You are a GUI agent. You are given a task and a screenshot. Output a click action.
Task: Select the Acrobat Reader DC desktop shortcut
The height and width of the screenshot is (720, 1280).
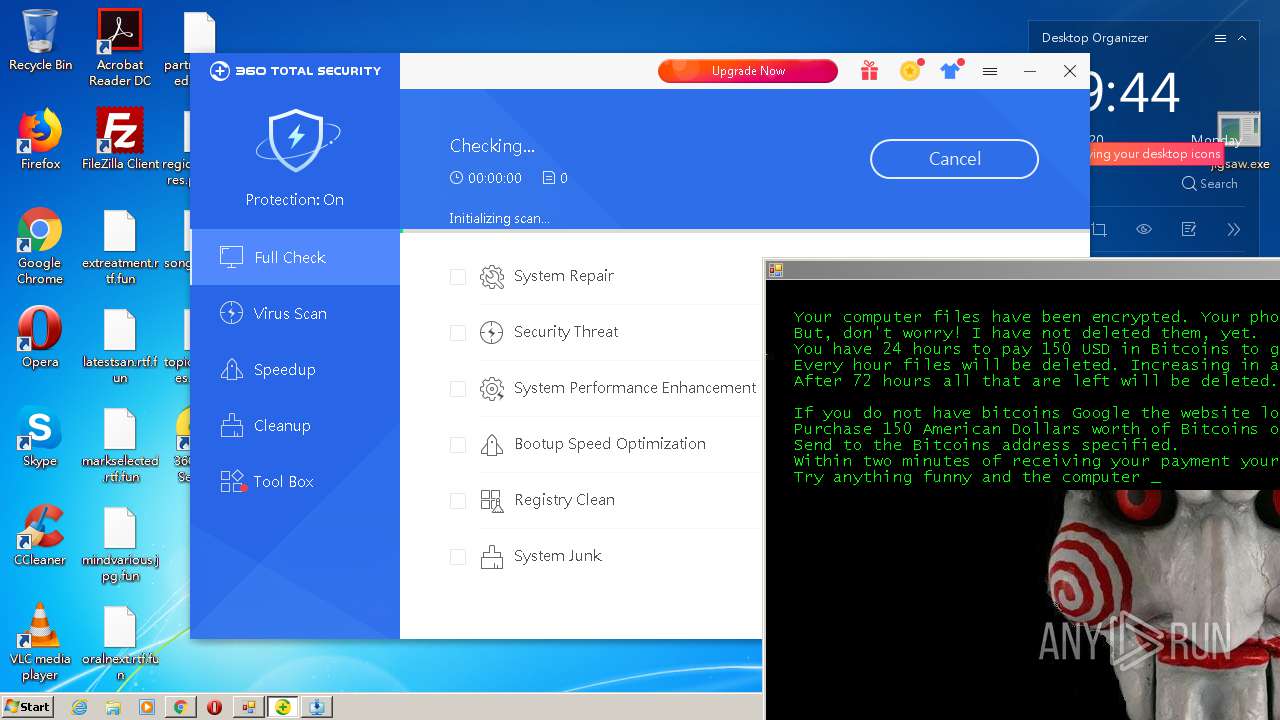coord(120,47)
